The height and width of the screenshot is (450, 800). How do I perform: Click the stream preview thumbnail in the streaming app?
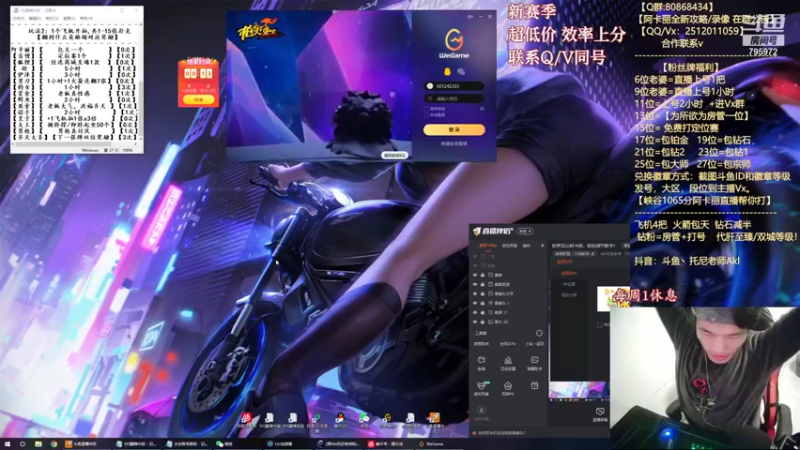coord(579,390)
